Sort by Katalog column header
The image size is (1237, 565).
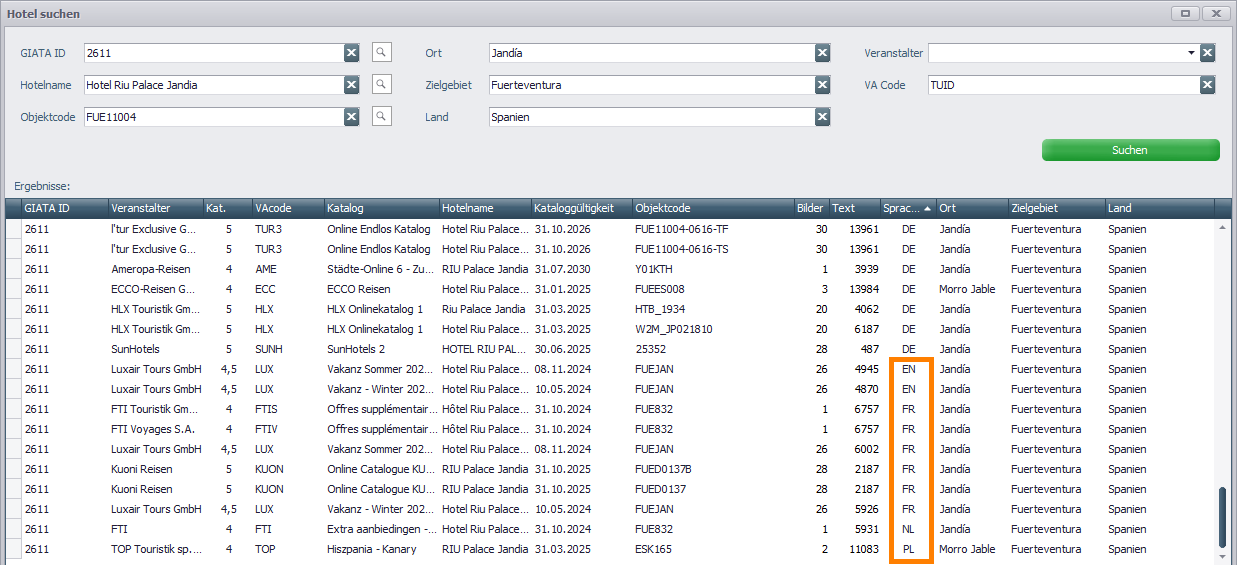[382, 208]
